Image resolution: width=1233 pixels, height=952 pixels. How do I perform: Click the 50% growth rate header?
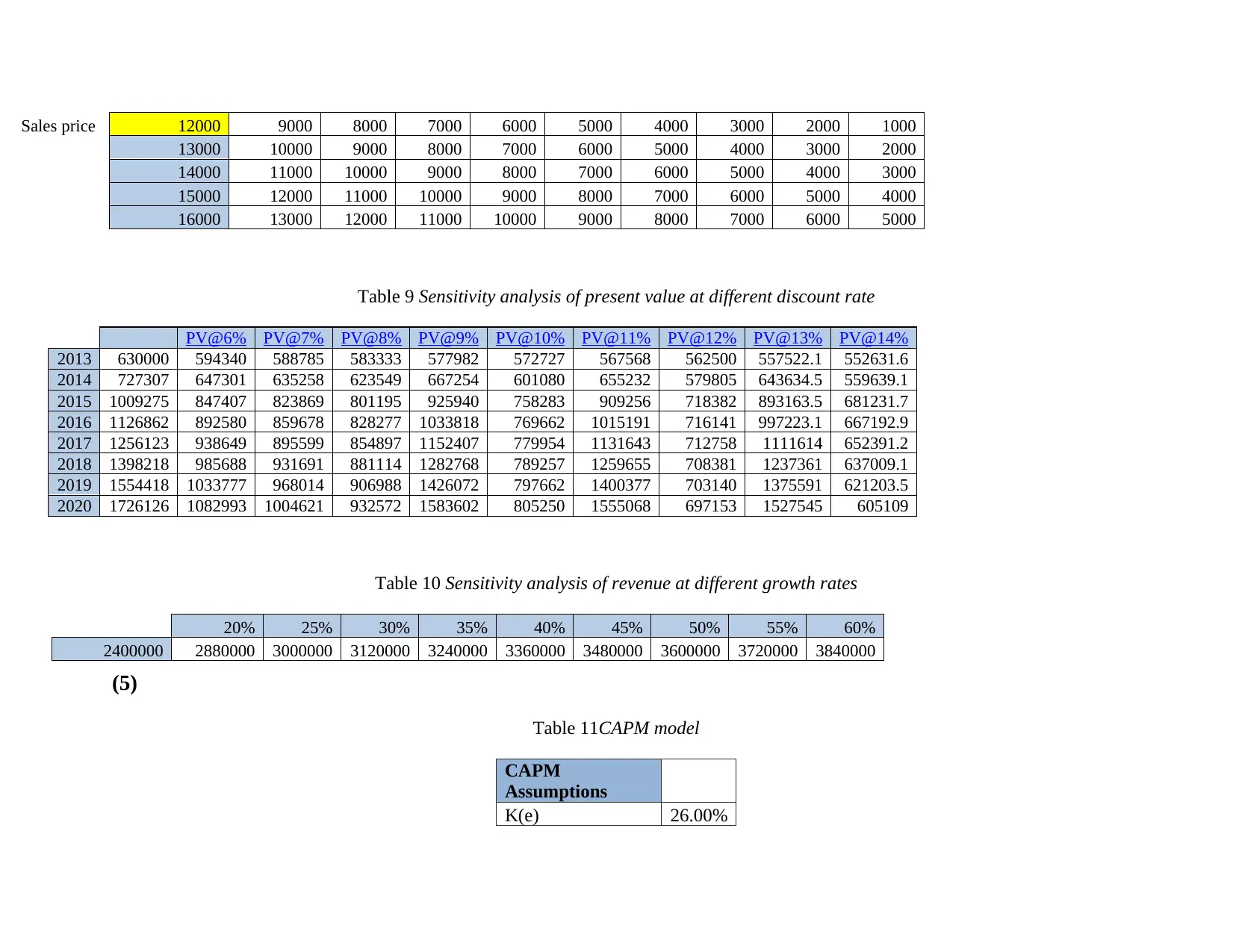[690, 626]
